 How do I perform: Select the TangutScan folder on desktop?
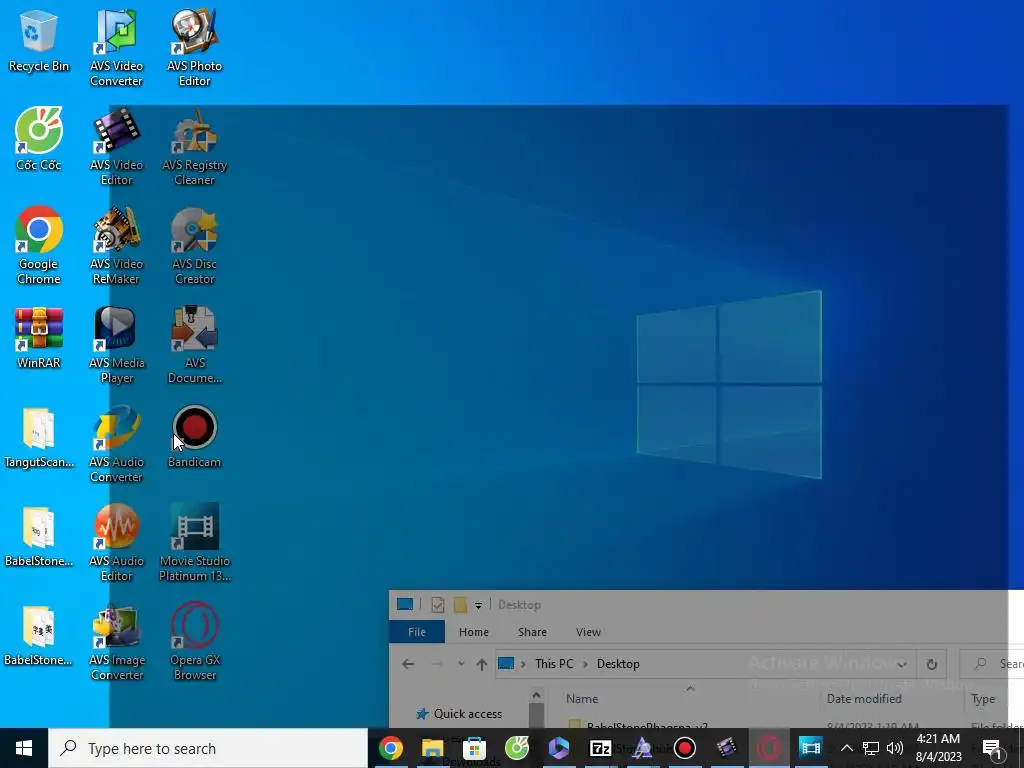(x=39, y=437)
